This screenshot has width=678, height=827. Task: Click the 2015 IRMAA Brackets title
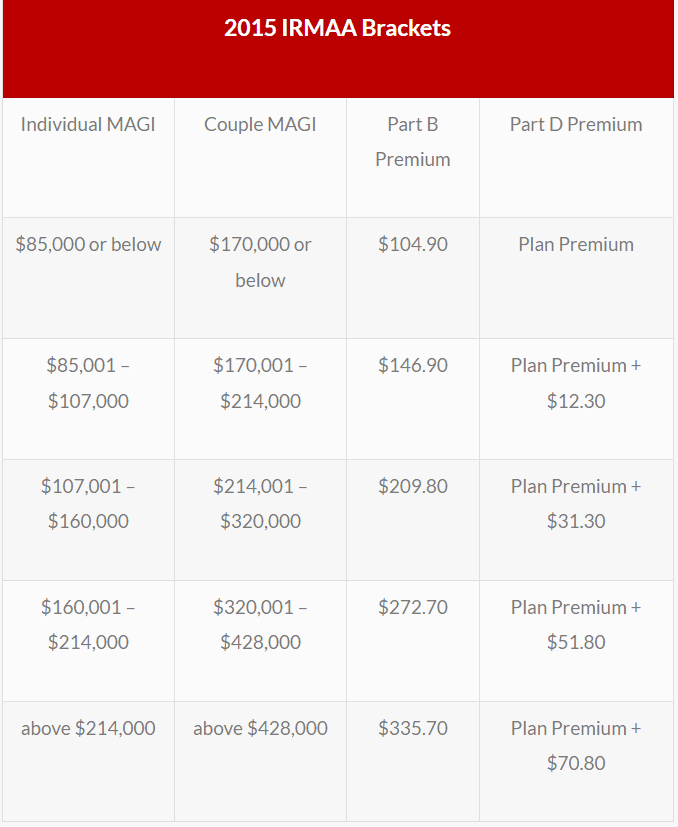click(337, 28)
